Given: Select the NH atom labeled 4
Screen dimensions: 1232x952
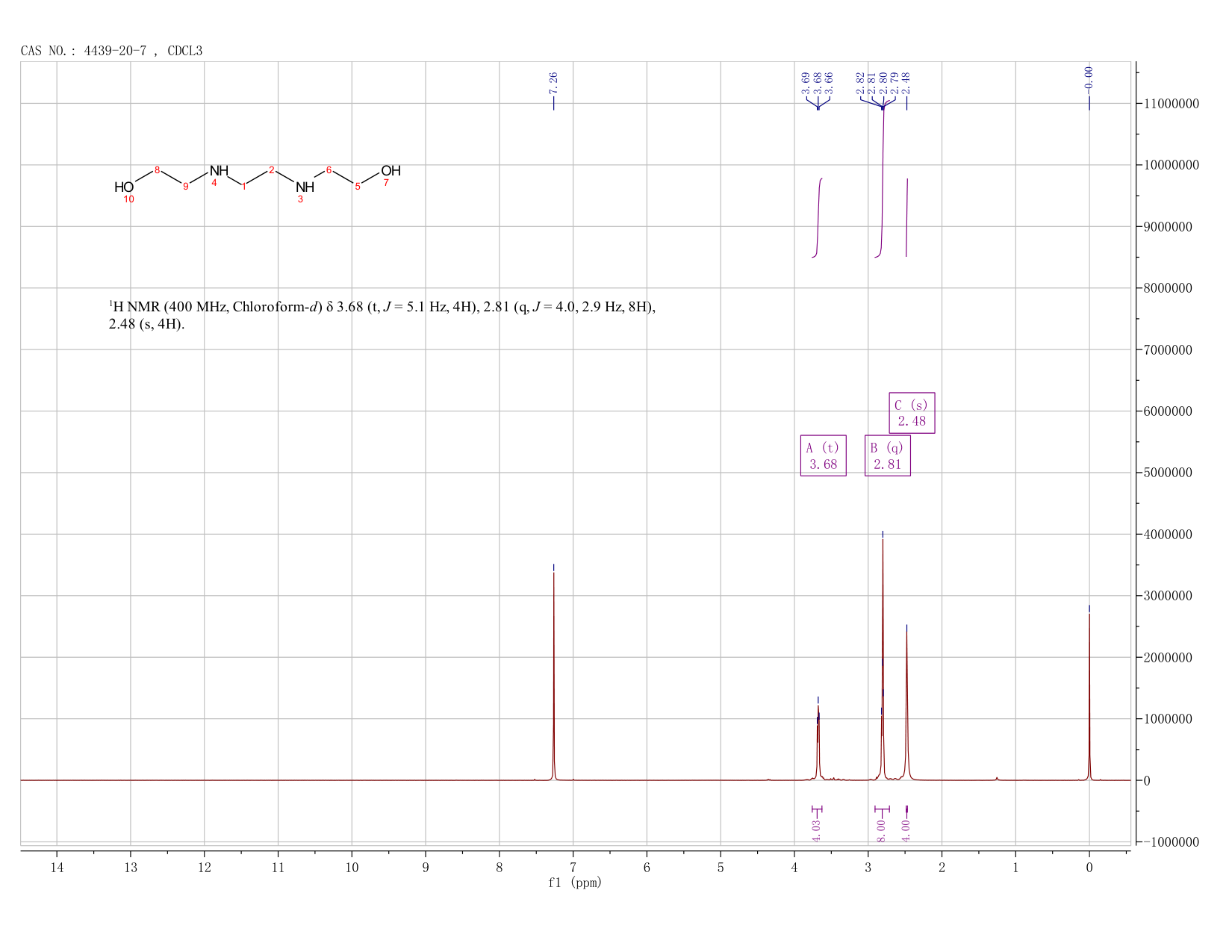Looking at the screenshot, I should point(219,171).
